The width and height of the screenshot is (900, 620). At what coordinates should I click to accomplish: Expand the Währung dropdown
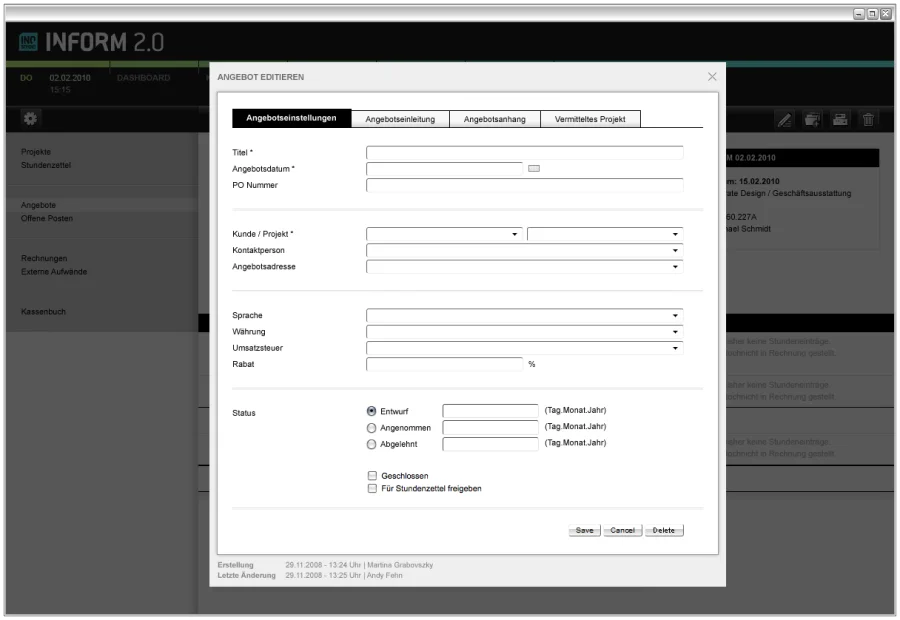[x=675, y=332]
